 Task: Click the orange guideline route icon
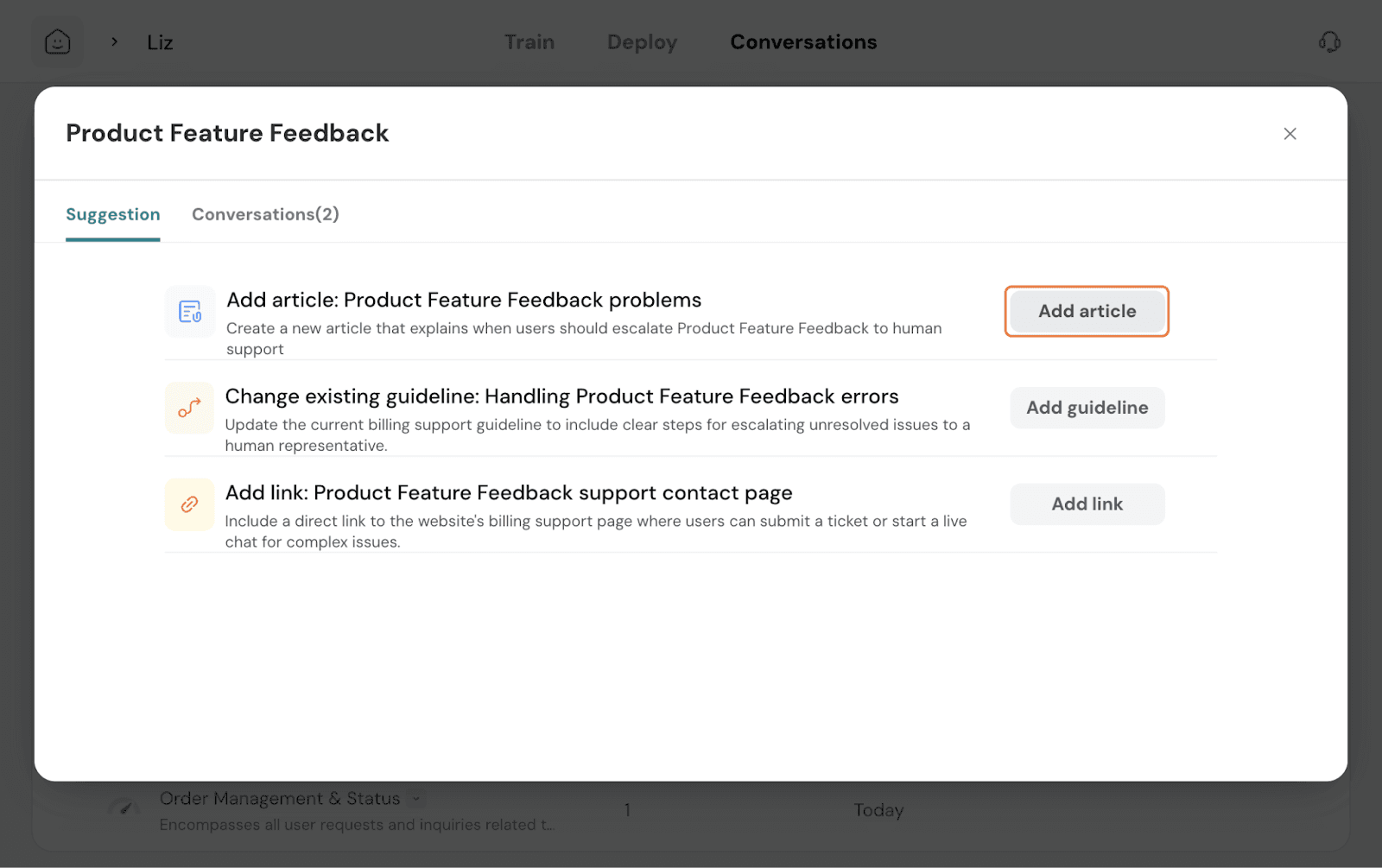coord(190,408)
